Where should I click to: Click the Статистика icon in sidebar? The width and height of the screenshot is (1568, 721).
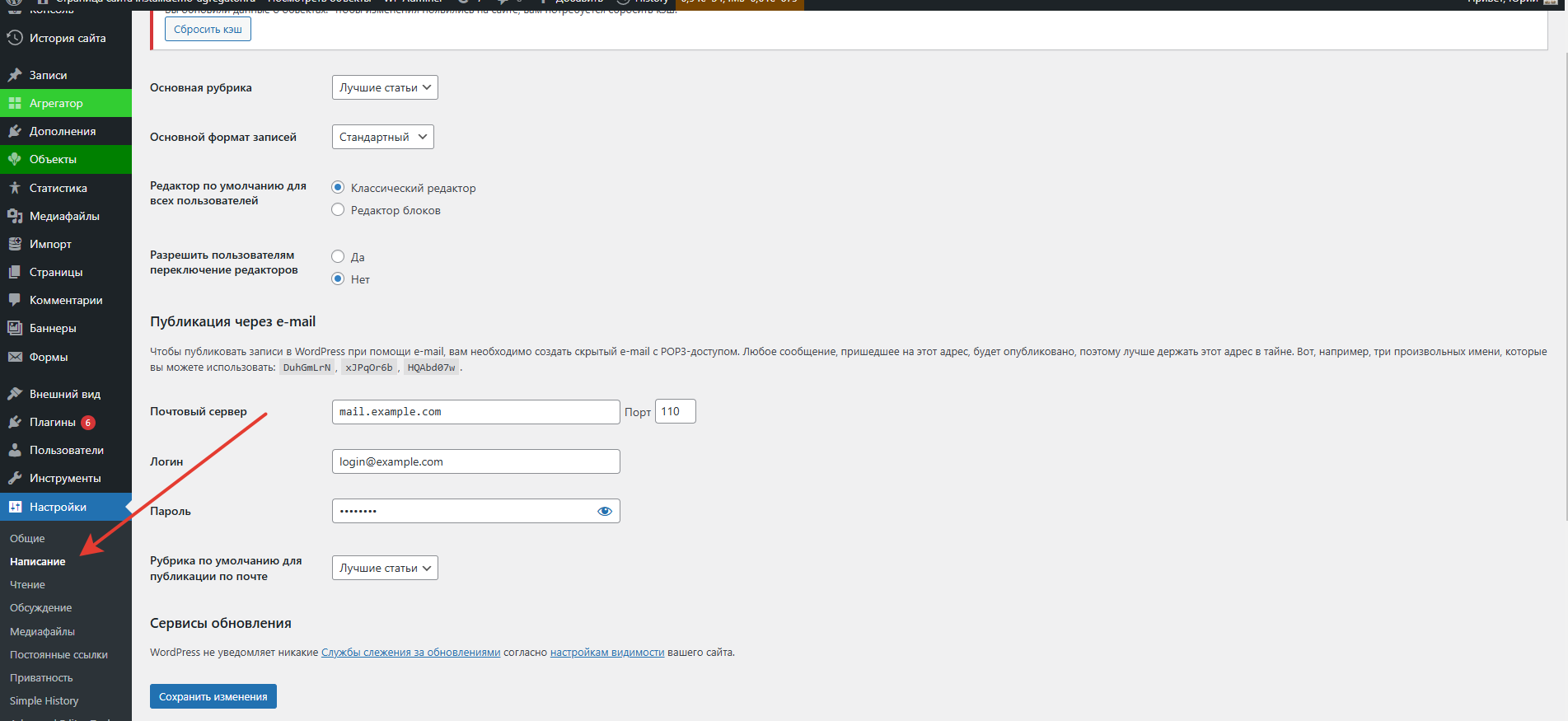tap(15, 188)
